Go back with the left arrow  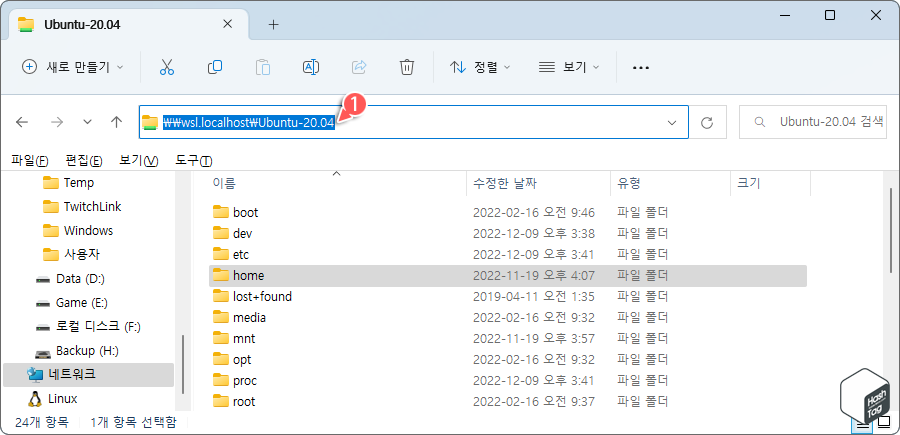[22, 122]
